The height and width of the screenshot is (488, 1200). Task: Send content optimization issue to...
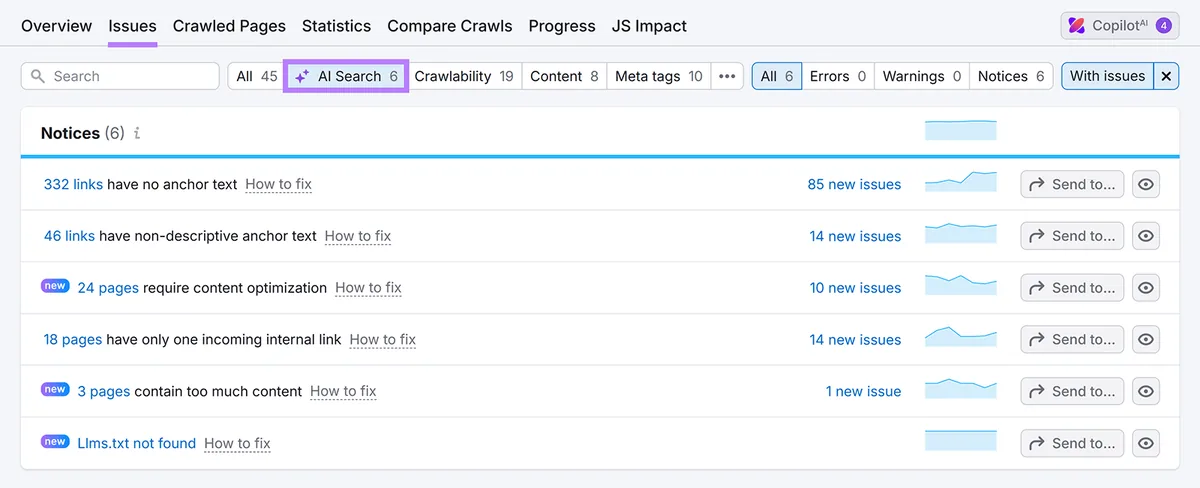click(1072, 288)
